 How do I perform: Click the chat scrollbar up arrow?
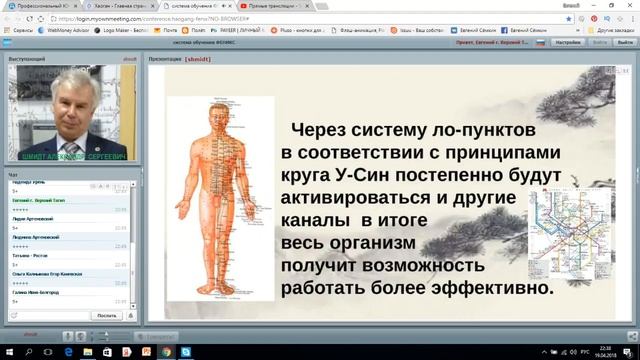[133, 184]
